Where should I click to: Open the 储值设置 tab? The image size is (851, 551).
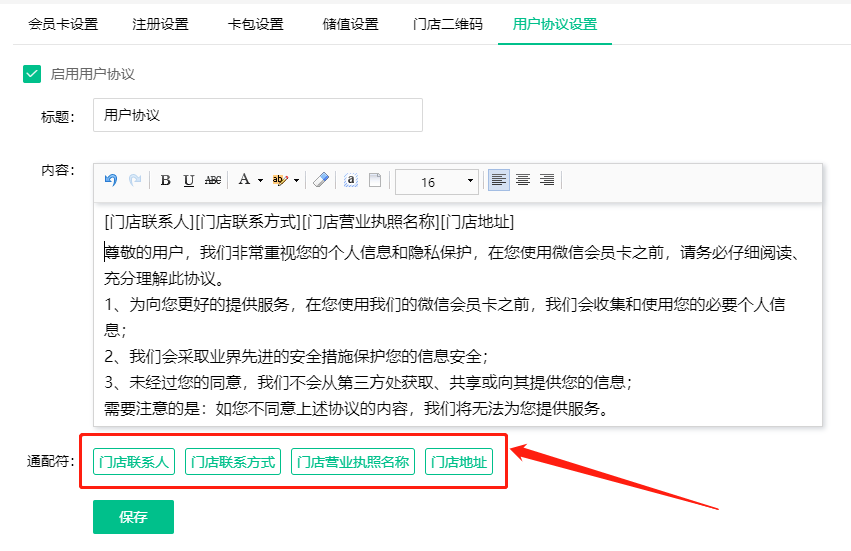[x=351, y=24]
